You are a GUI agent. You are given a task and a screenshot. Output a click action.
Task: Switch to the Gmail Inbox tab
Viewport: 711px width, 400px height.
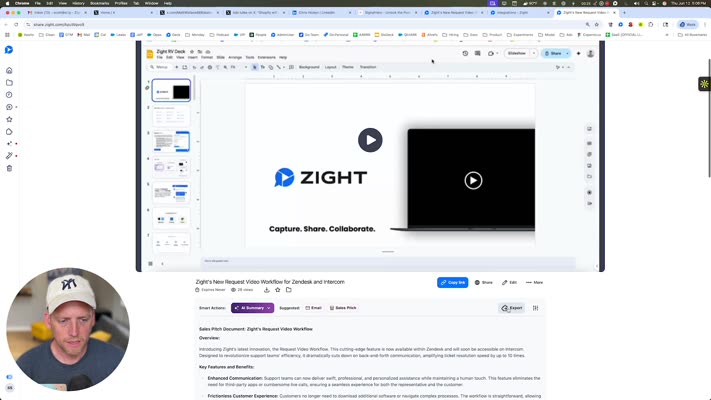pyautogui.click(x=57, y=13)
